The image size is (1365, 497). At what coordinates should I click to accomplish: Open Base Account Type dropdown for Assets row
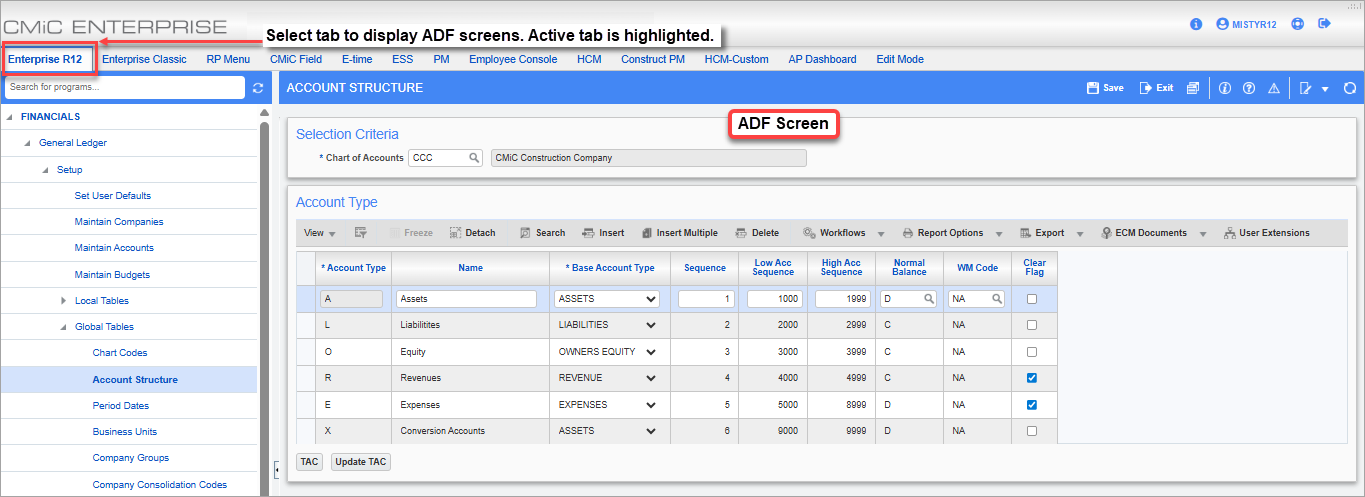[x=607, y=298]
